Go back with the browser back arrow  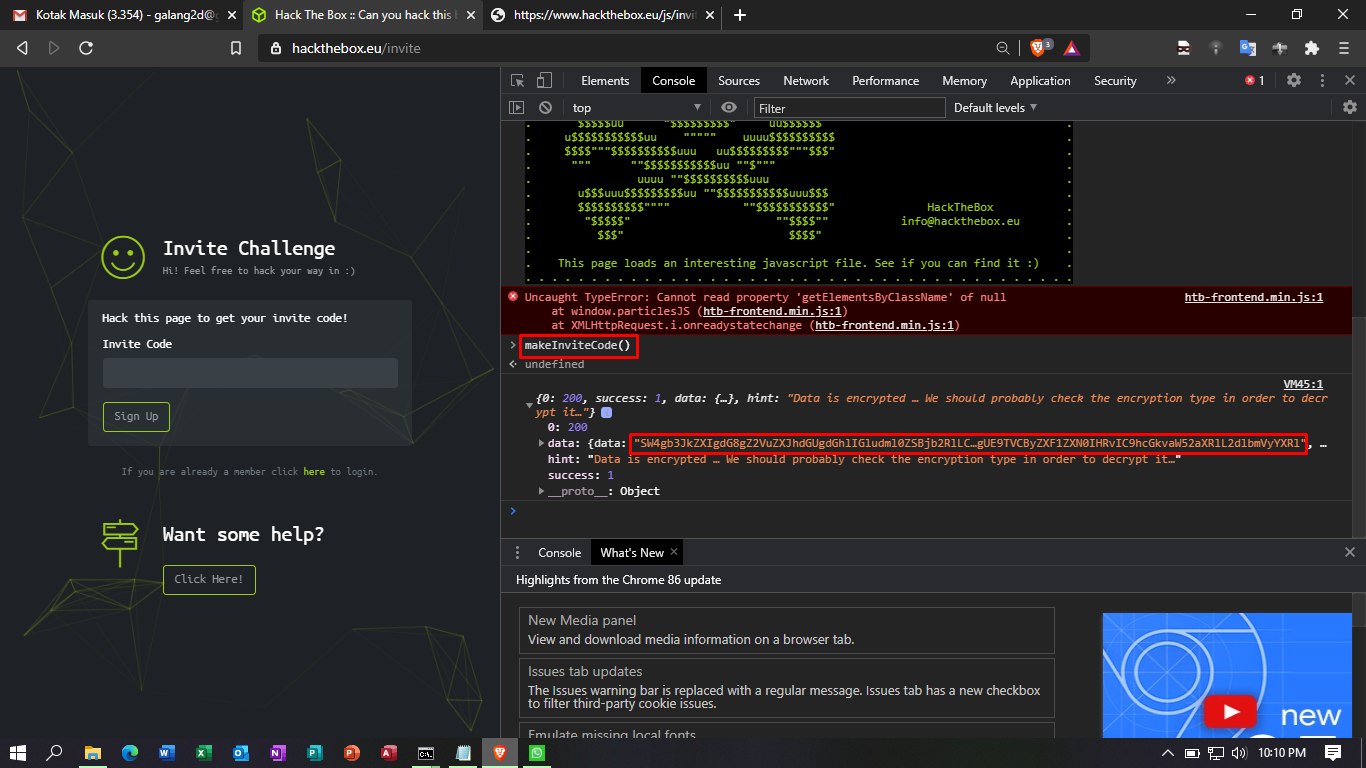tap(22, 48)
